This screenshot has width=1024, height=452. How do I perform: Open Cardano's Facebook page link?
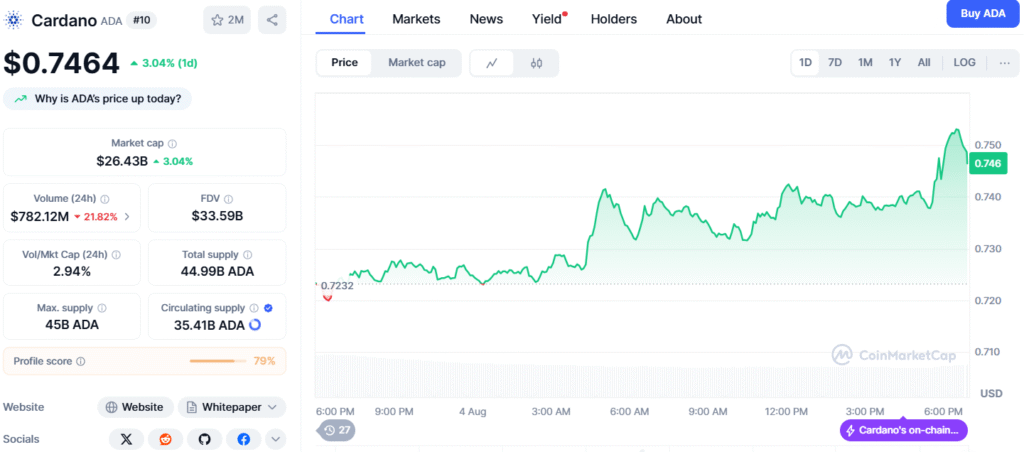click(244, 440)
